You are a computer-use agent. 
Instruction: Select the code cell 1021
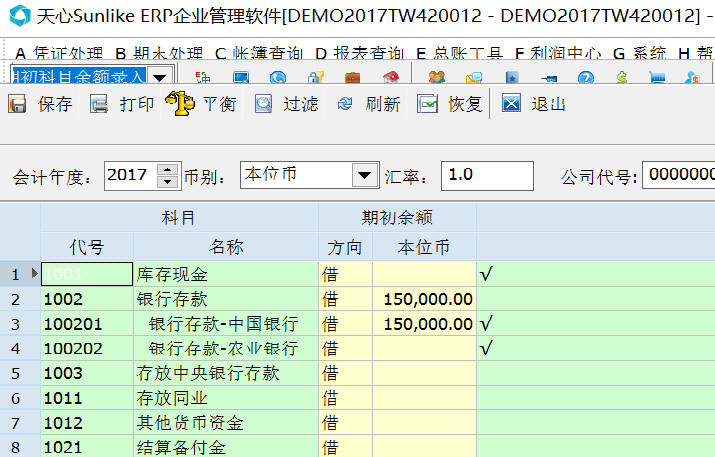pyautogui.click(x=87, y=447)
